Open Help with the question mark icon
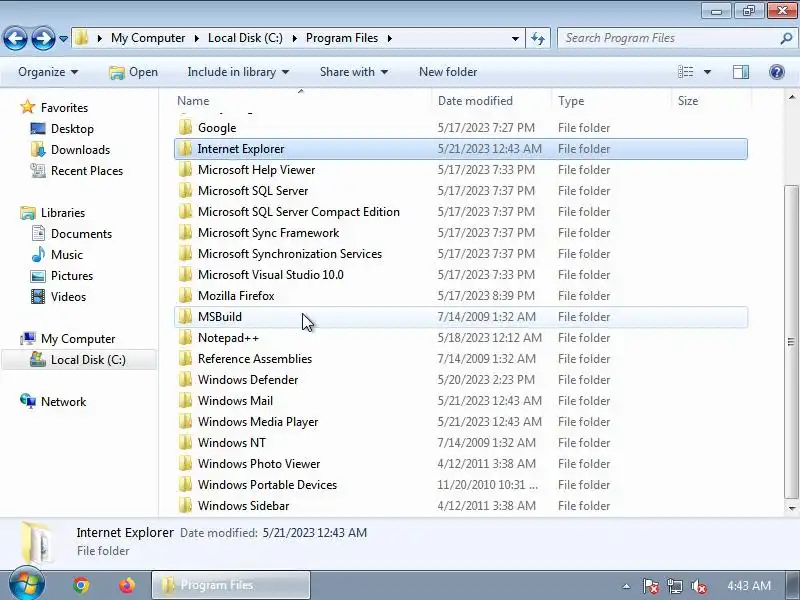Screen dimensions: 800x600 click(x=777, y=72)
